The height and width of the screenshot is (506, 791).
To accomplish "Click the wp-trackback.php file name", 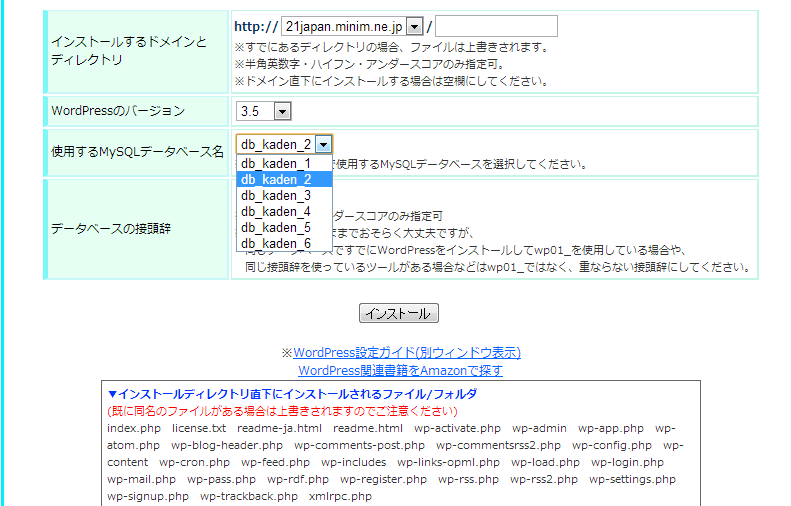I will click(x=249, y=496).
